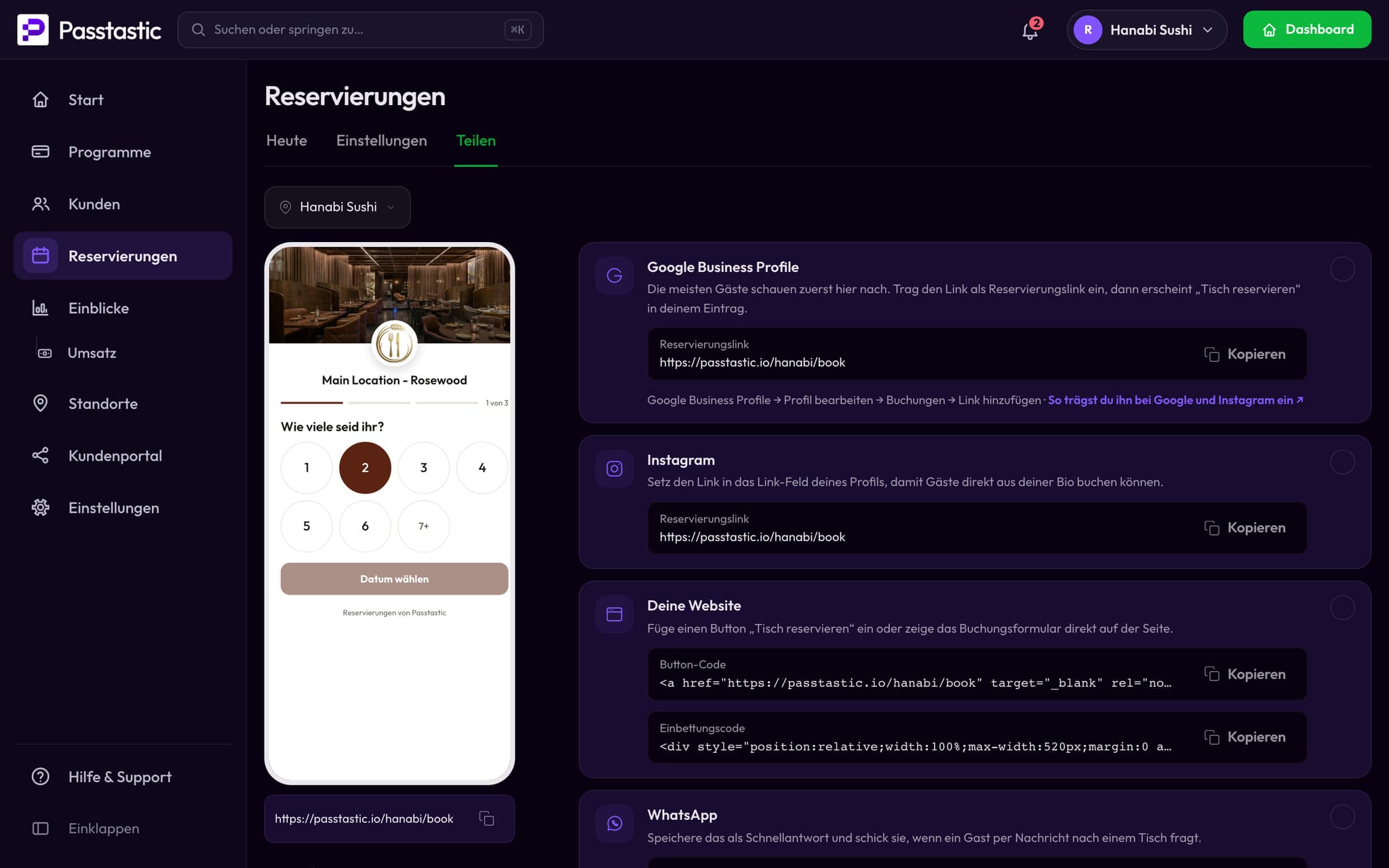The image size is (1389, 868).
Task: Click the step progress bar in preview
Action: [x=380, y=403]
